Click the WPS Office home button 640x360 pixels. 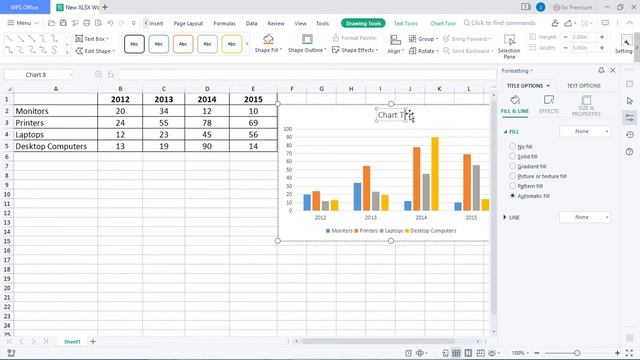(24, 7)
